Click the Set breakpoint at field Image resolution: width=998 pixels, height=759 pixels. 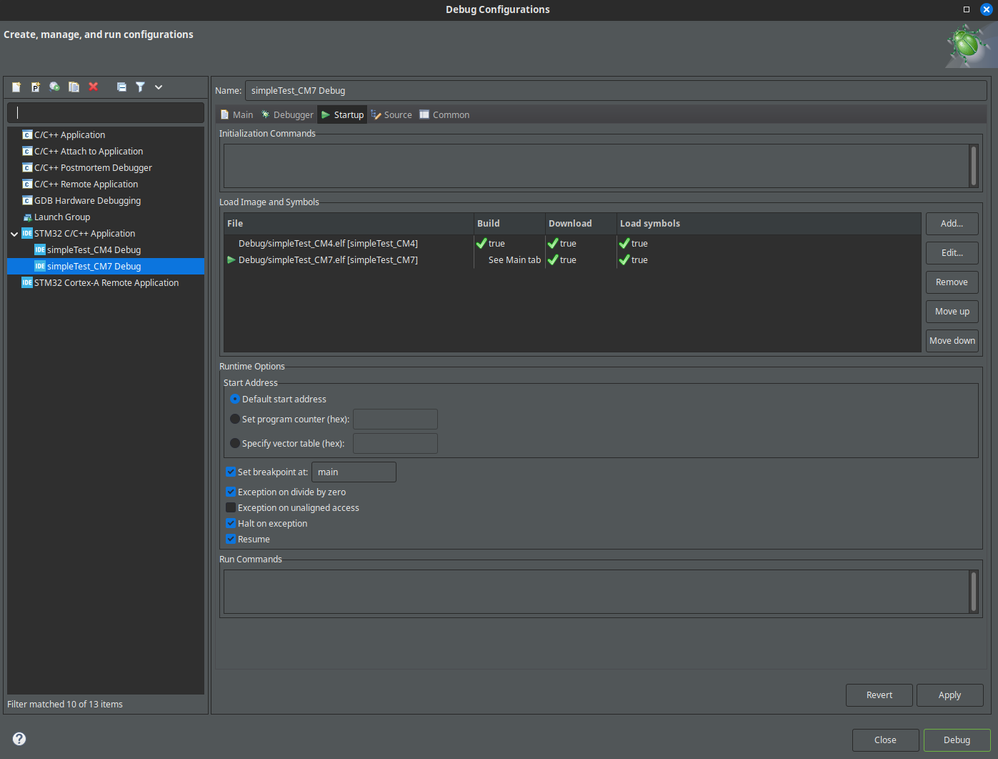tap(354, 472)
